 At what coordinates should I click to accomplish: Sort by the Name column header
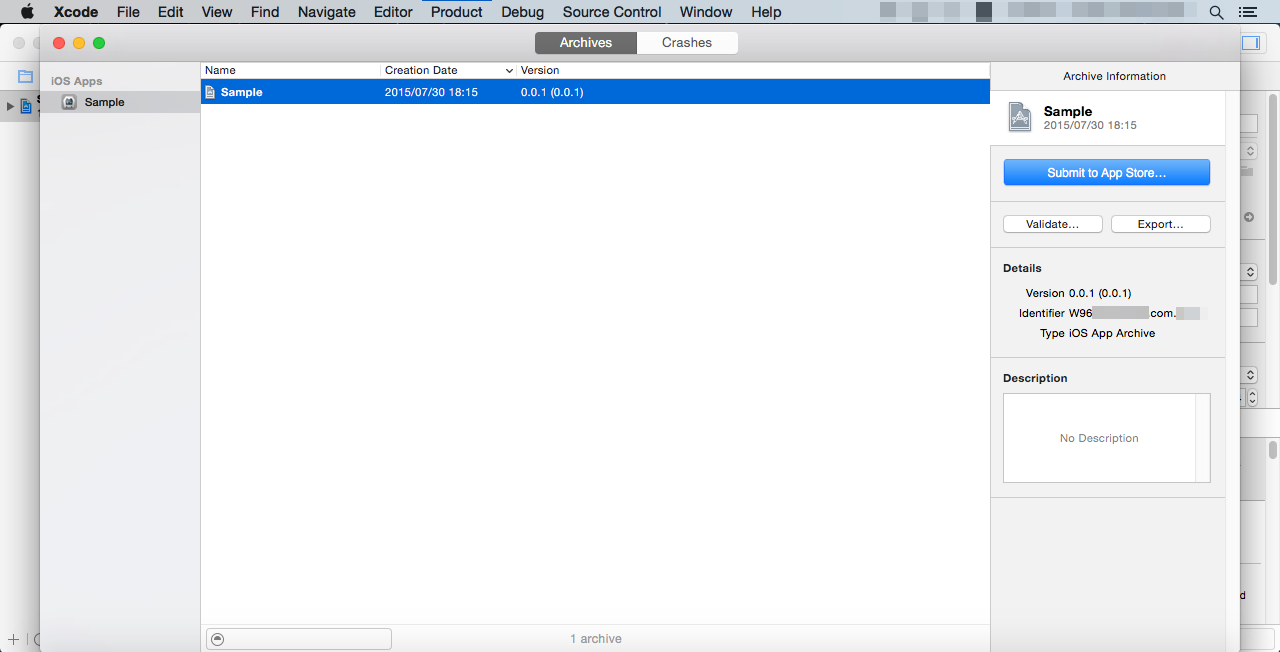291,70
